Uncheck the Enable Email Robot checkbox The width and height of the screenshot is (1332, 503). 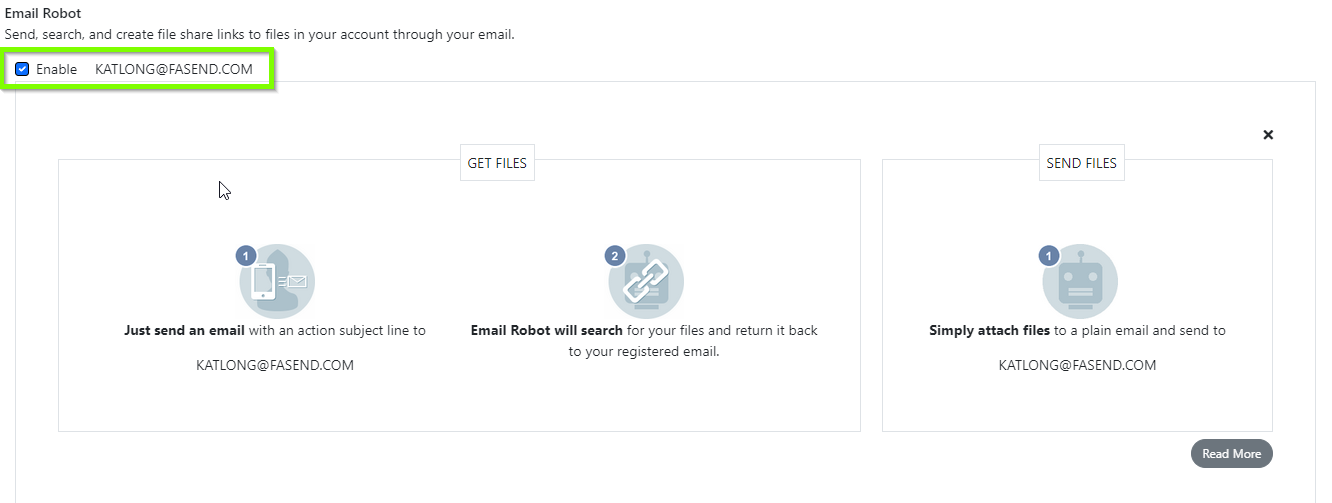tap(22, 70)
